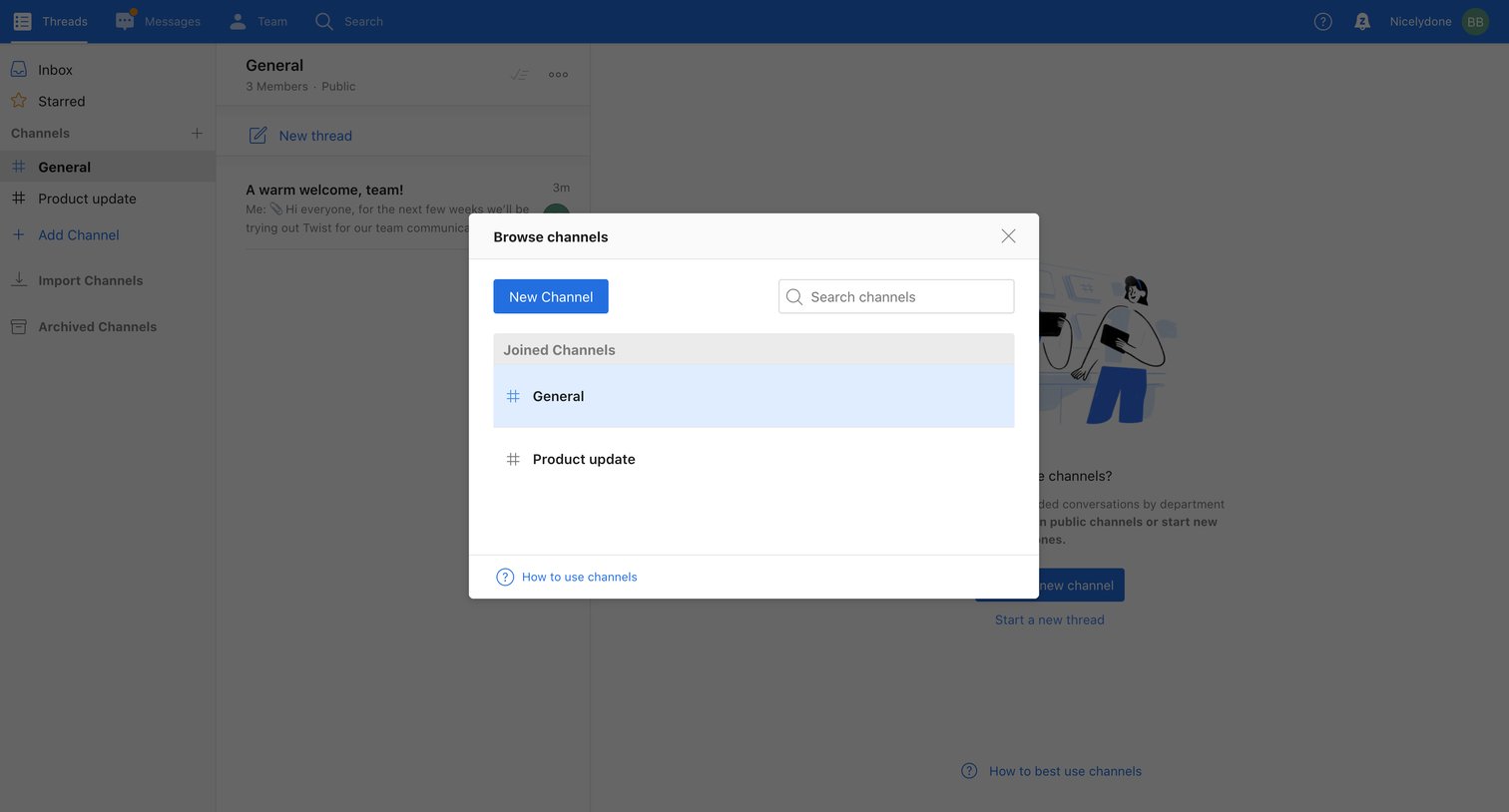Close the Browse channels dialog
This screenshot has height=812, width=1509.
[1008, 236]
